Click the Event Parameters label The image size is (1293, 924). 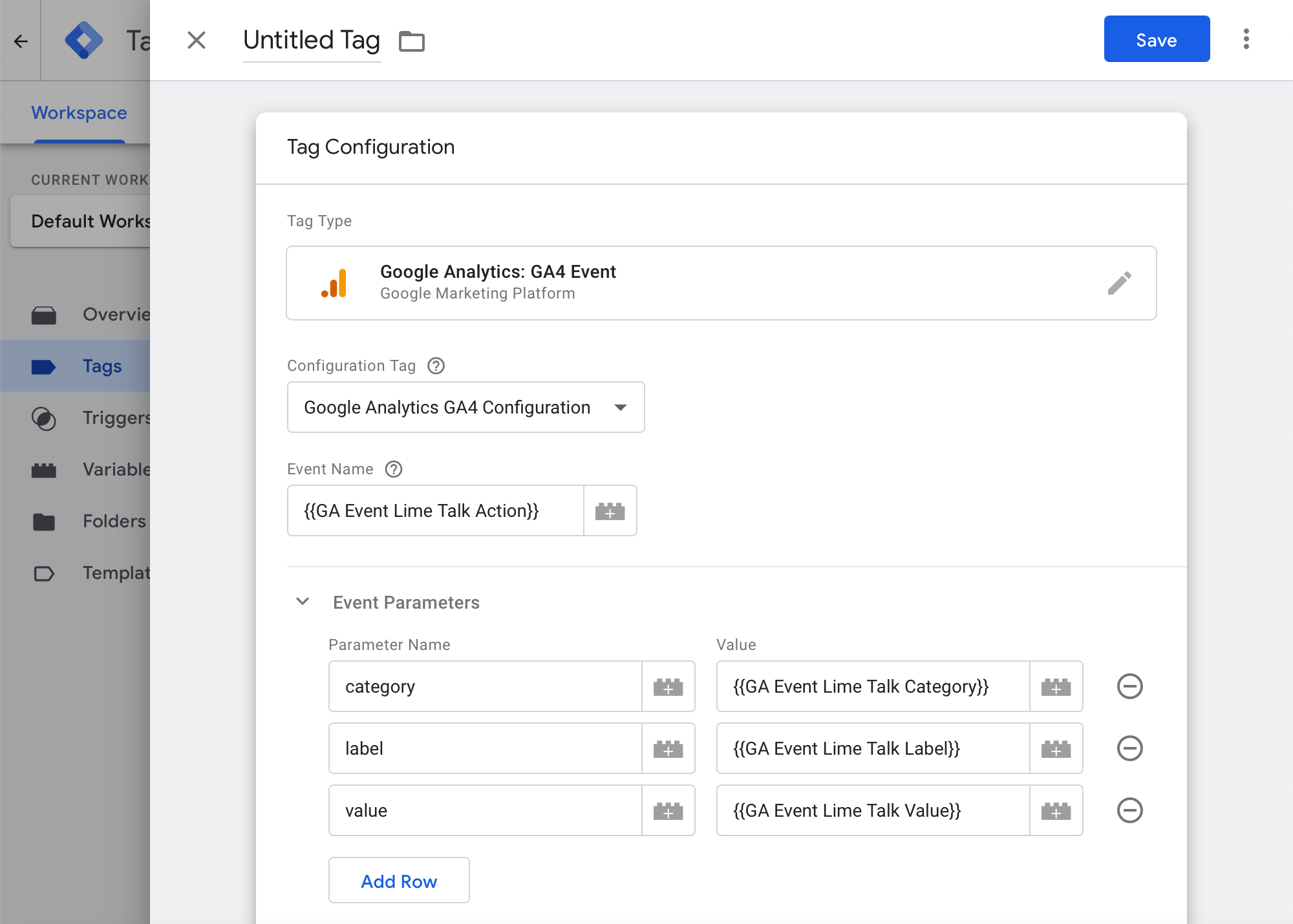(x=406, y=603)
